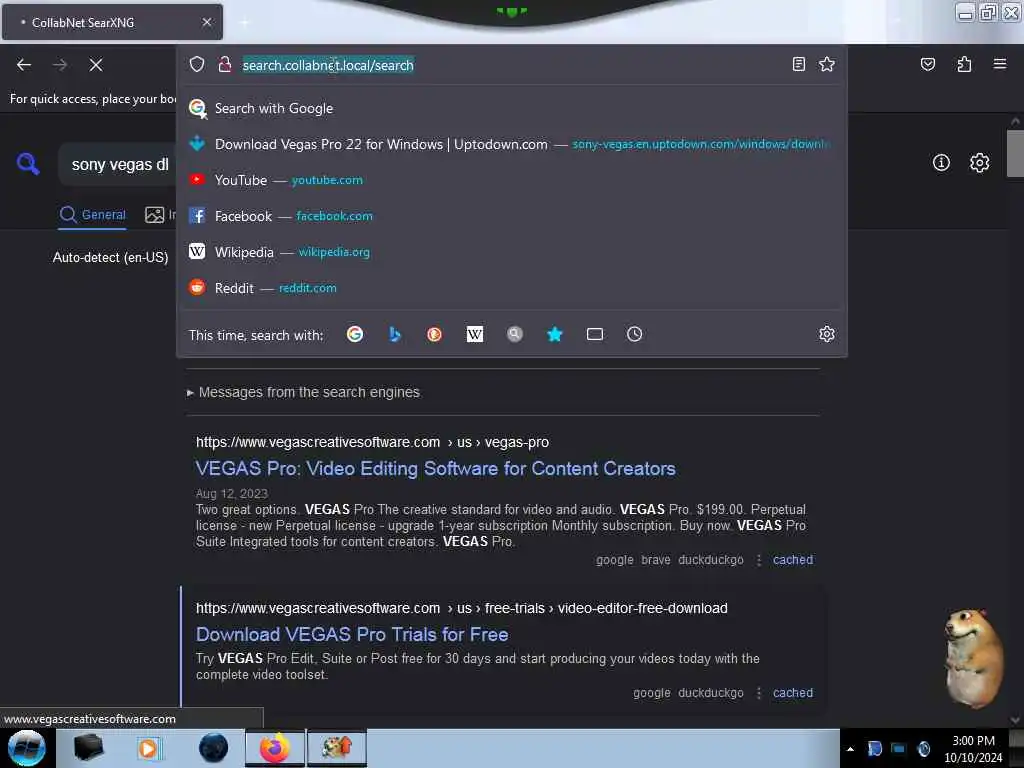Screen dimensions: 1024x768
Task: Show hidden system tray icons
Action: click(x=850, y=749)
